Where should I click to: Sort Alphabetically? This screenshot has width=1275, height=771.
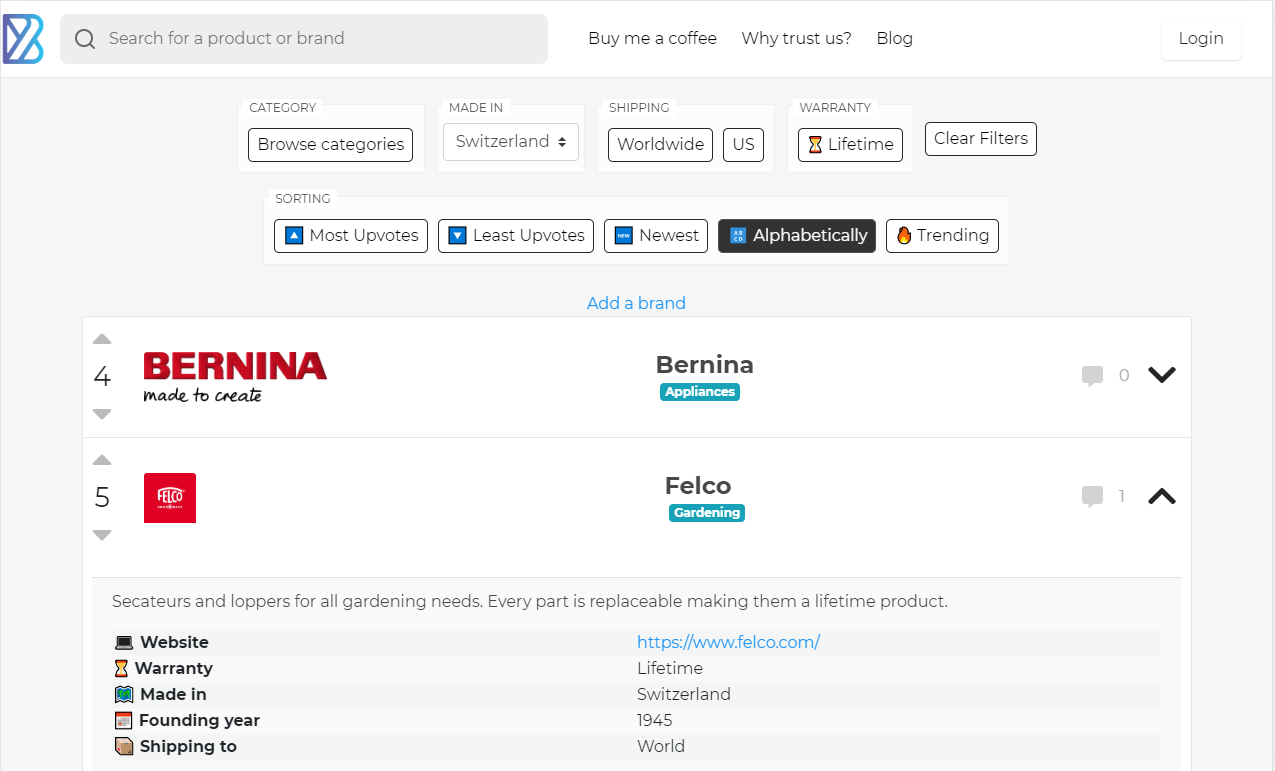click(x=797, y=236)
